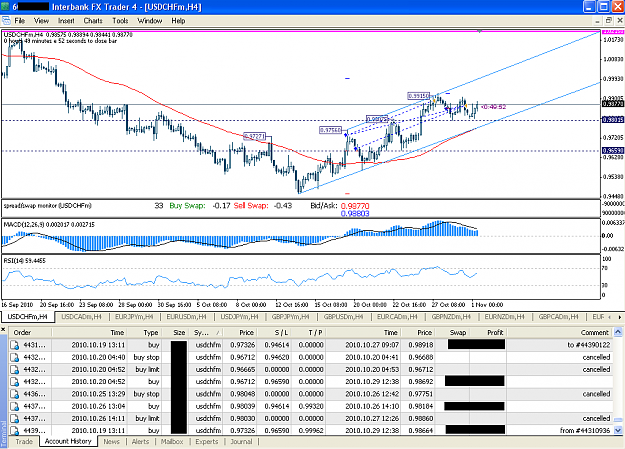625x449 pixels.
Task: Sort history by Symbol column header
Action: [205, 333]
